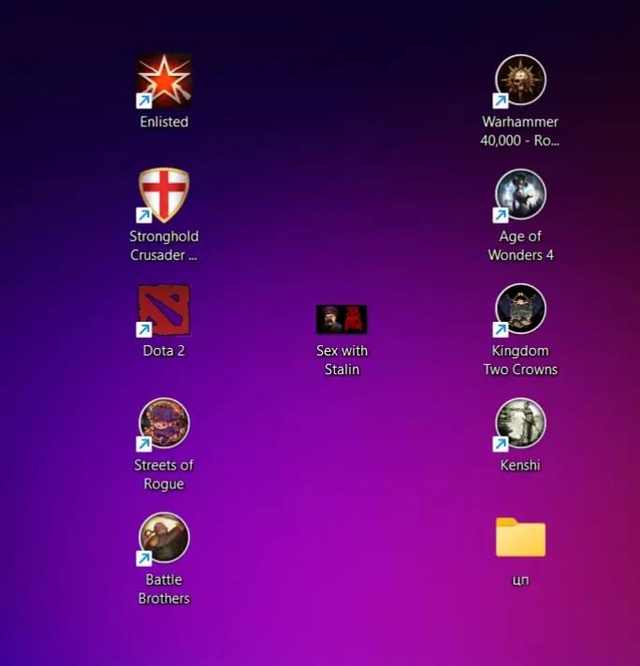The image size is (640, 666).
Task: Select the Stronghold Crusader shield icon
Action: point(164,195)
